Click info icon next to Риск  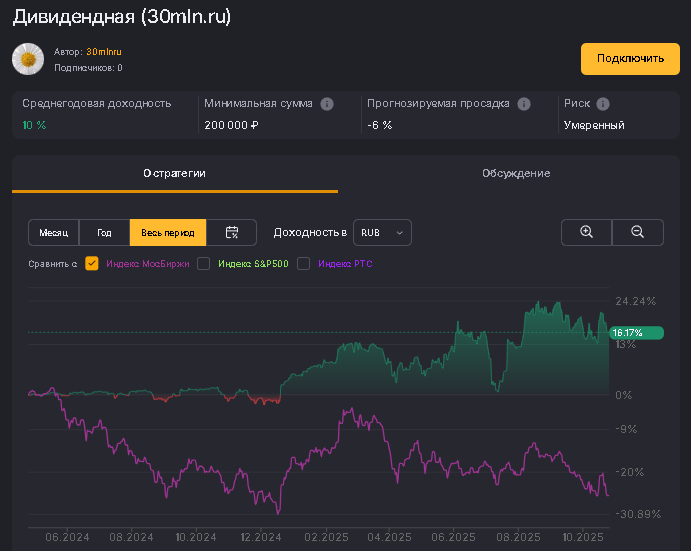[x=603, y=103]
